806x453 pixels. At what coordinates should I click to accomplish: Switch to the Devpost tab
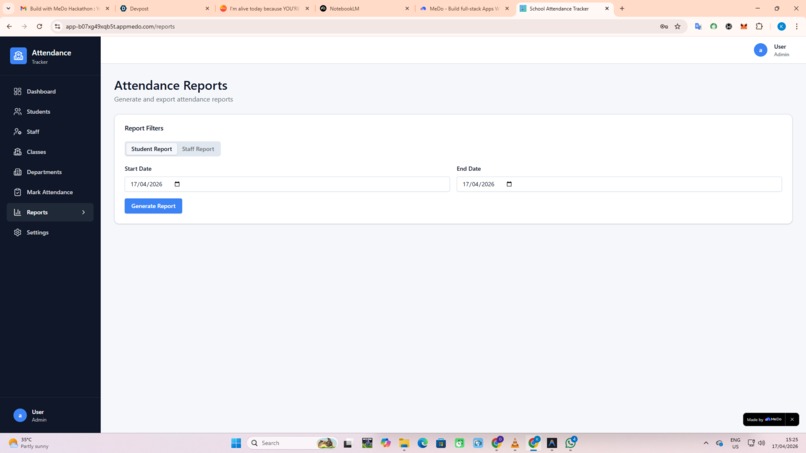[164, 8]
